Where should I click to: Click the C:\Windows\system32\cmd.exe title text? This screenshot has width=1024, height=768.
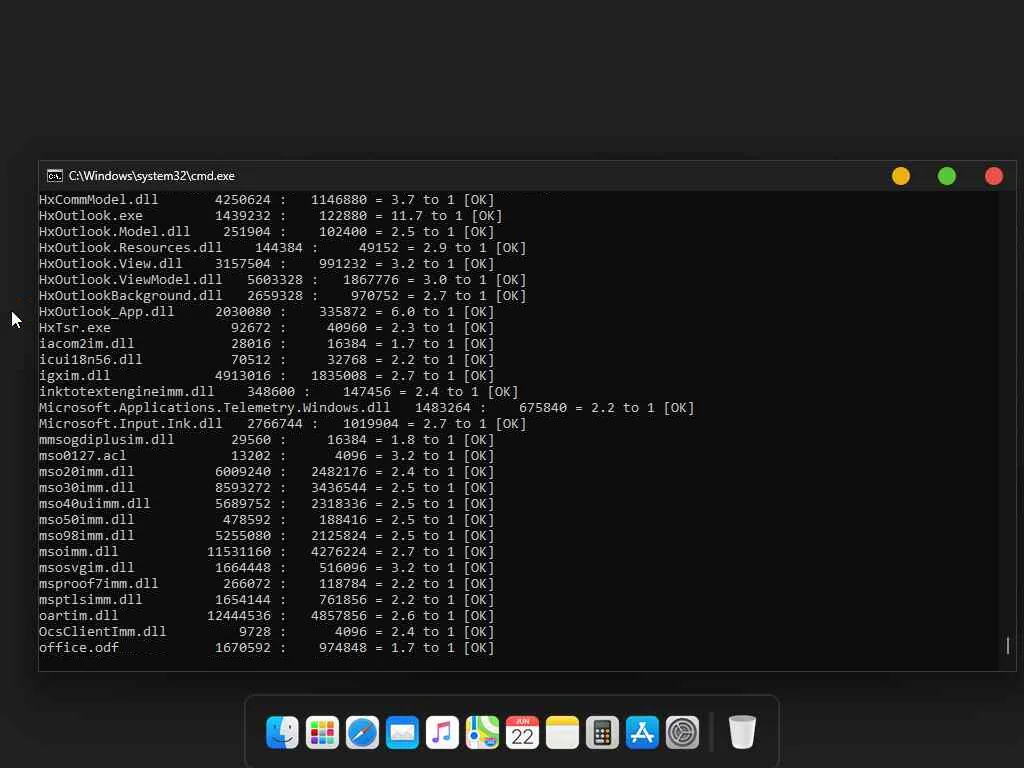coord(152,176)
